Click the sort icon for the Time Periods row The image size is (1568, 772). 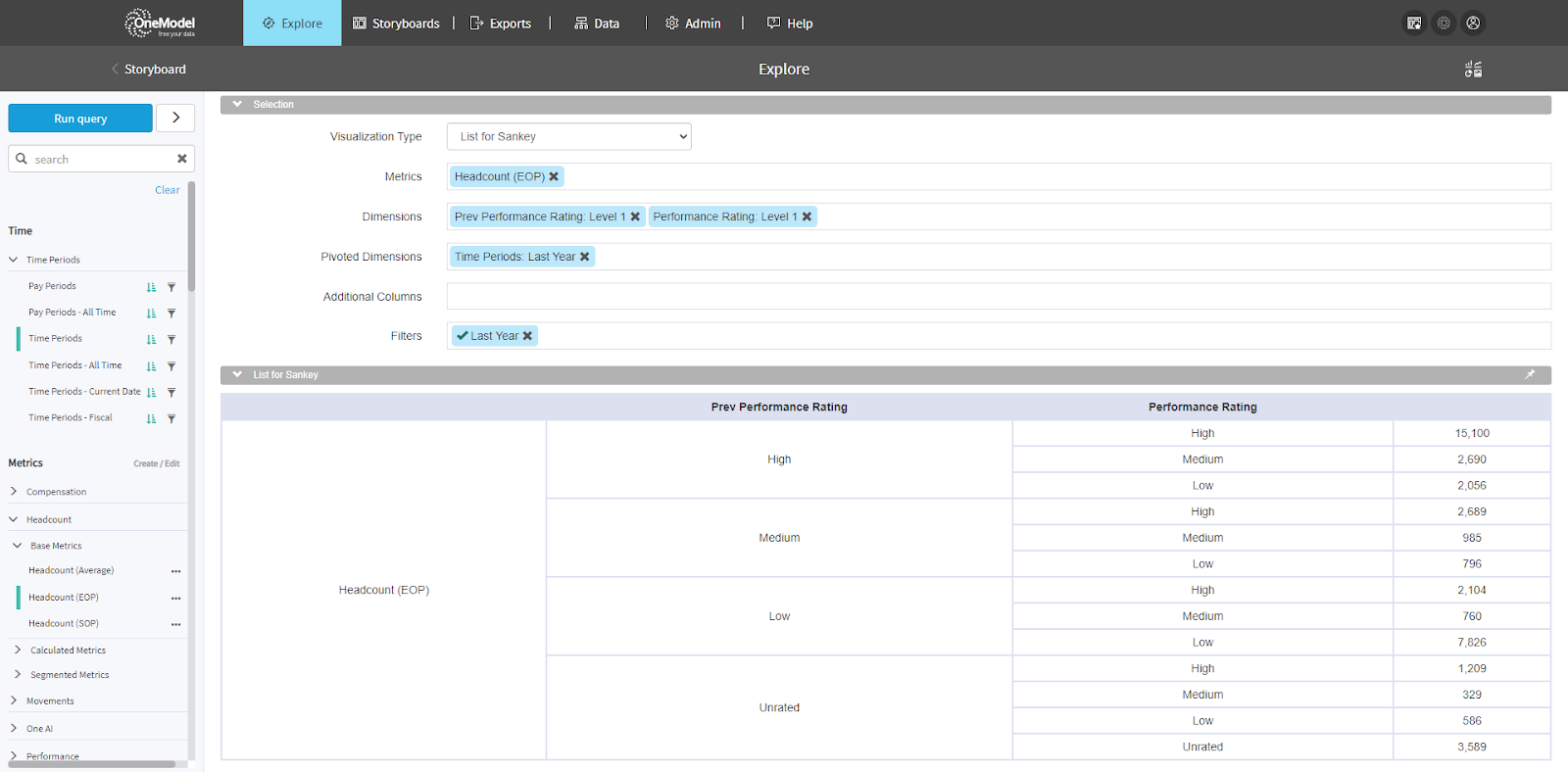(x=151, y=340)
